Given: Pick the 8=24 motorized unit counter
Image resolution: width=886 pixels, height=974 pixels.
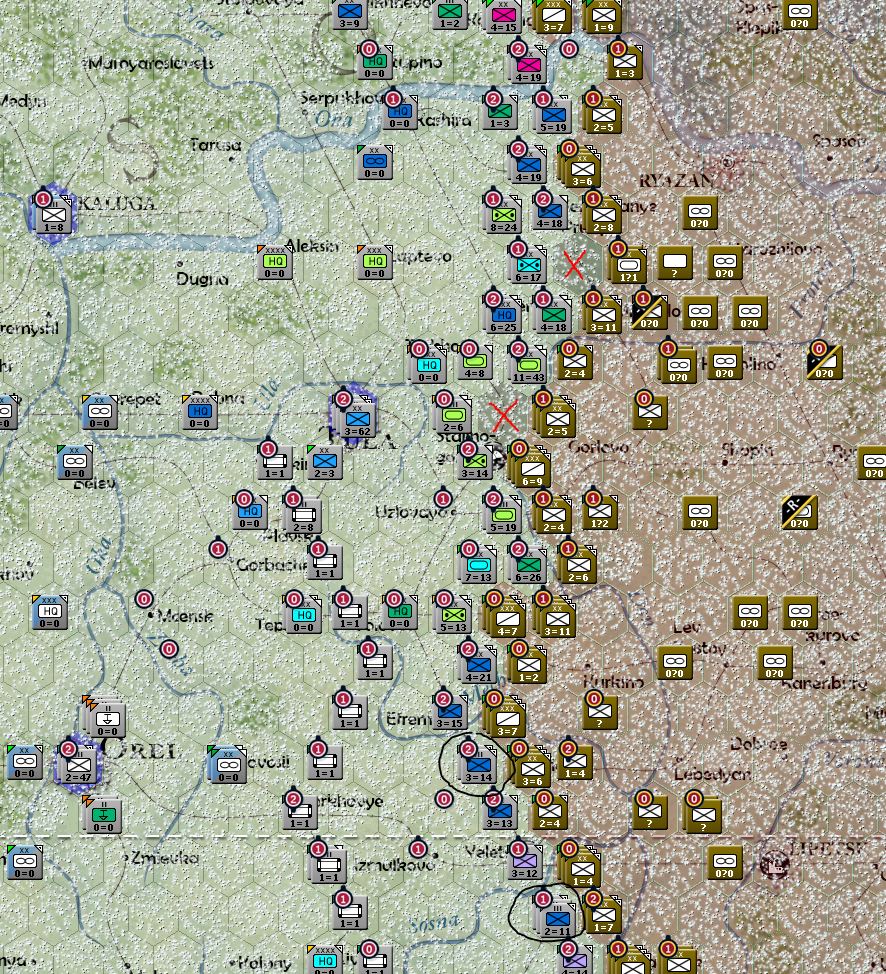Looking at the screenshot, I should click(x=503, y=215).
